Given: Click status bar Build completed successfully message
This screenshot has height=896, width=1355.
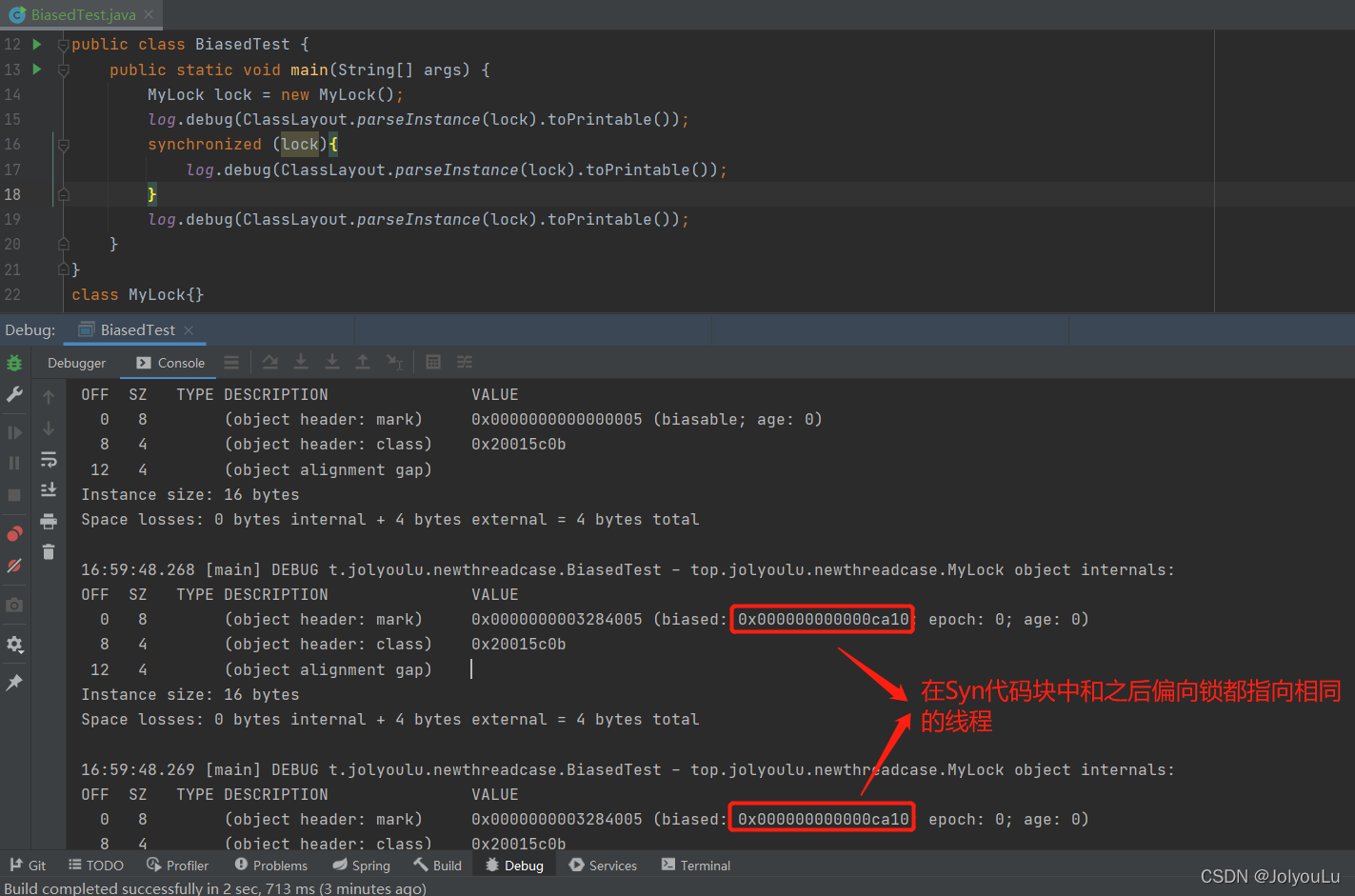Looking at the screenshot, I should click(215, 887).
